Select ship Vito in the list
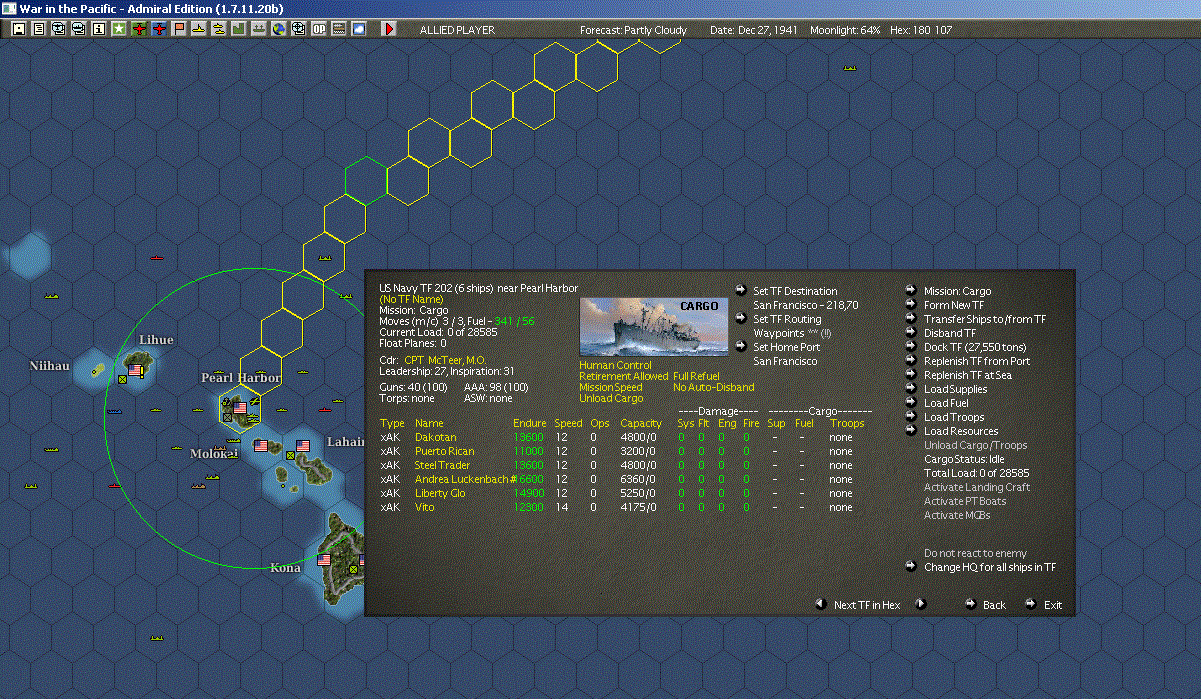 [x=424, y=507]
